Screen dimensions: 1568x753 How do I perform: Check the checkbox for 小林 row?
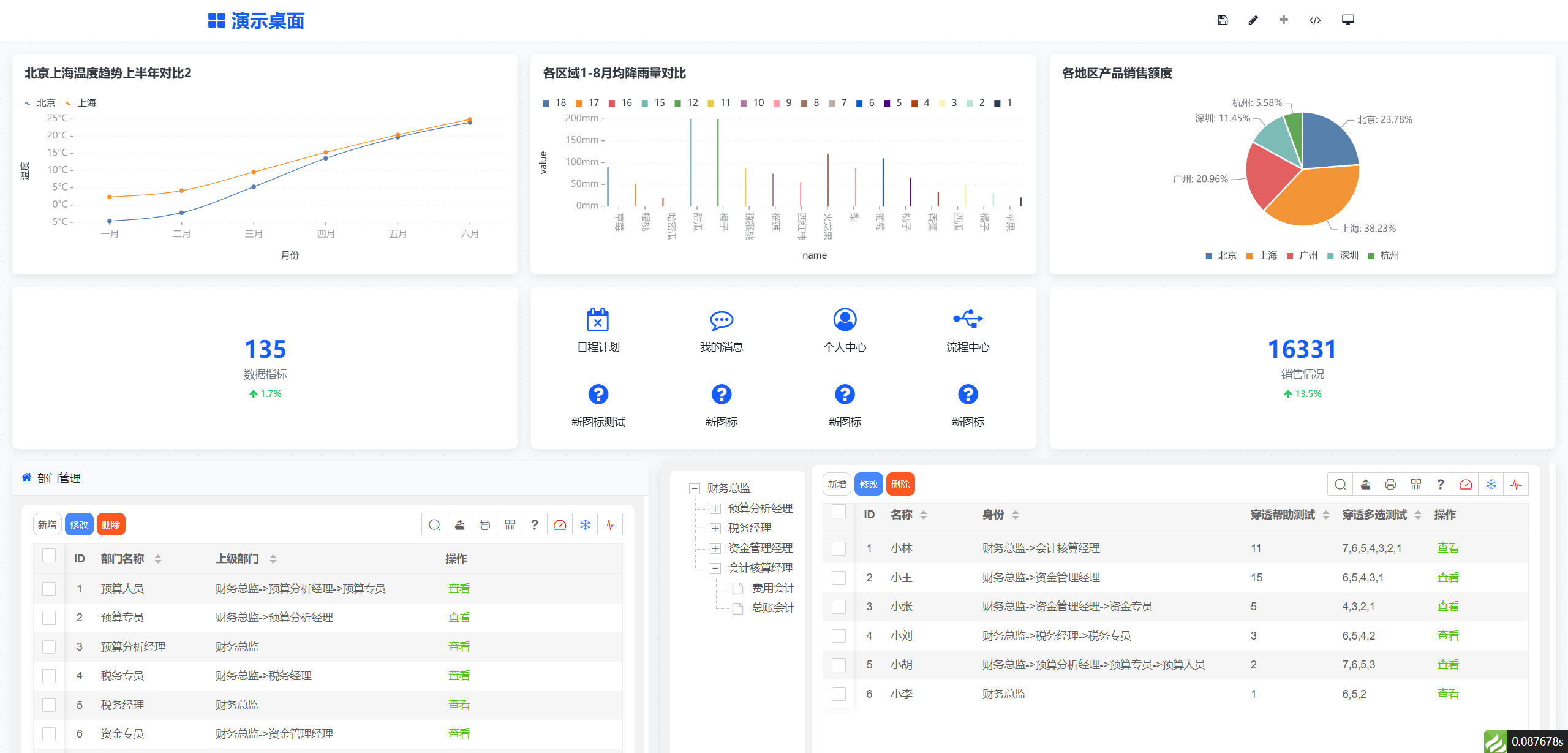(x=839, y=548)
